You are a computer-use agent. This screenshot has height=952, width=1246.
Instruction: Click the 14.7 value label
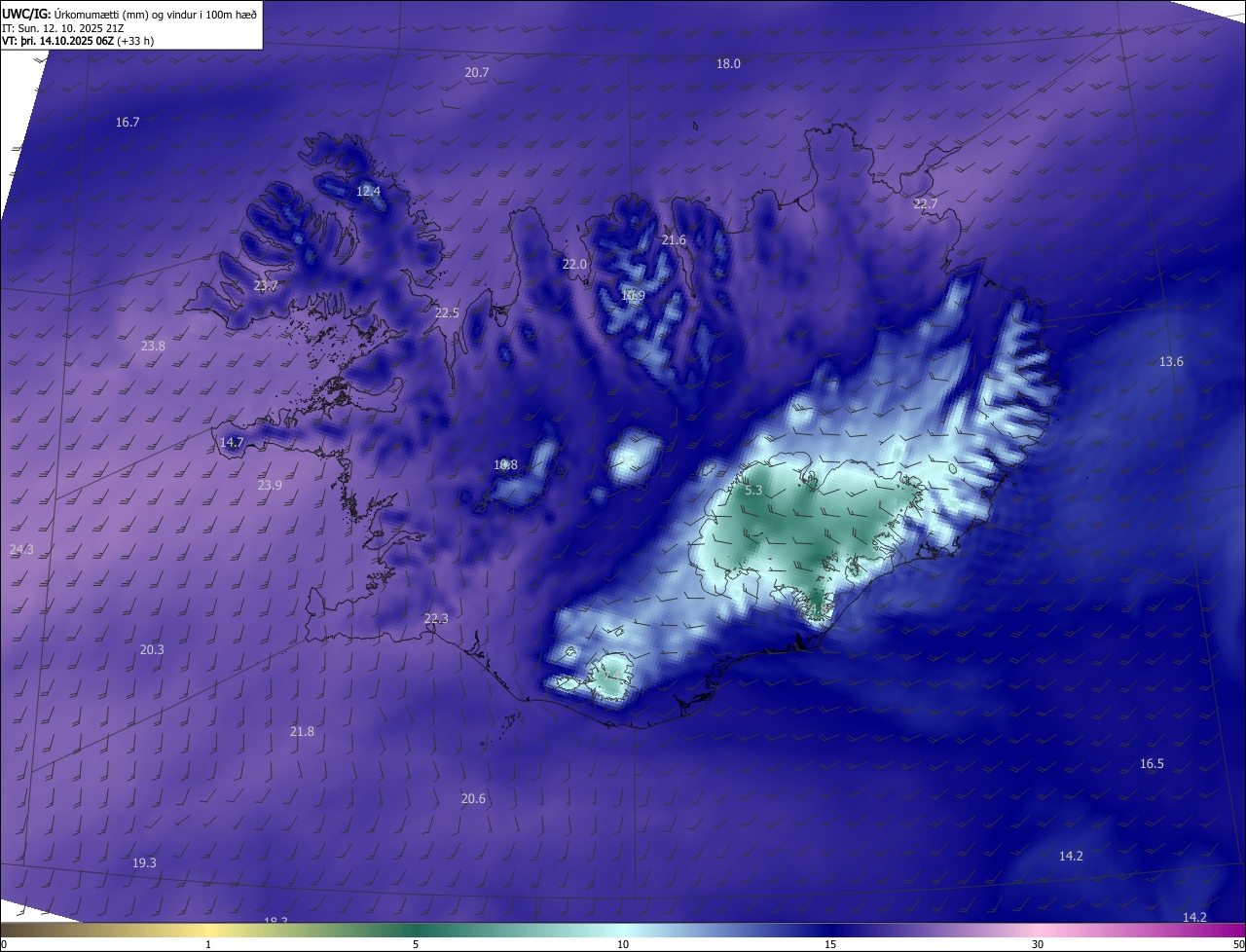pos(232,442)
